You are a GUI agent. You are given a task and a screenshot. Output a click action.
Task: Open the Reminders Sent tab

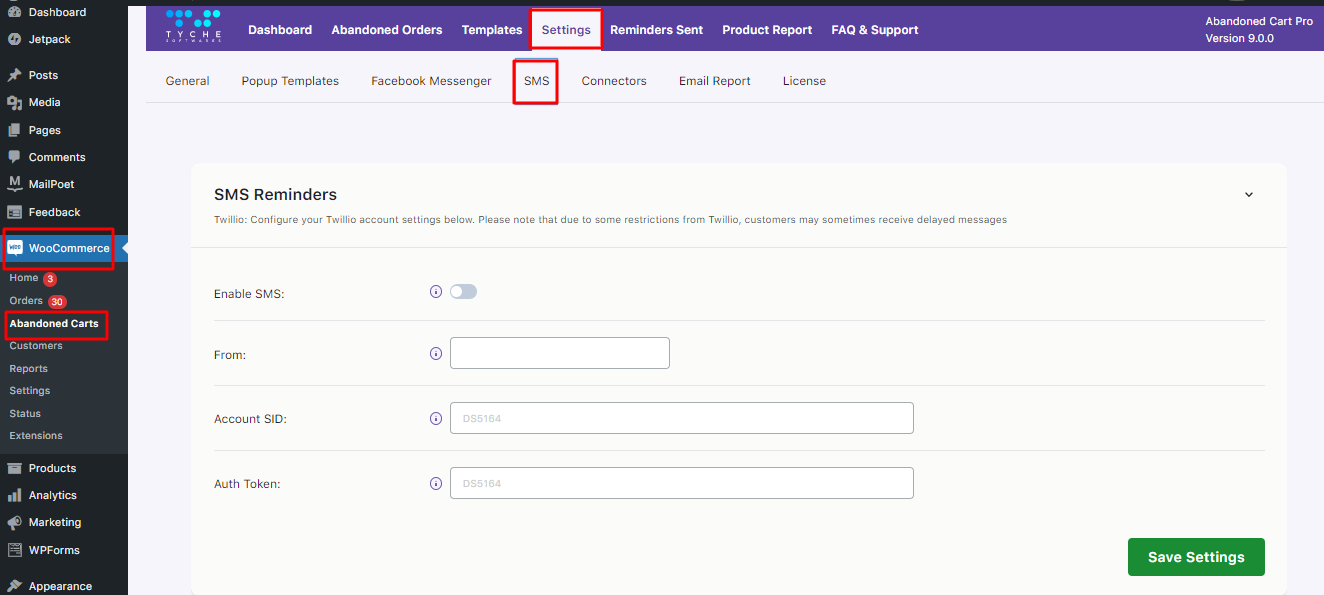pos(656,30)
